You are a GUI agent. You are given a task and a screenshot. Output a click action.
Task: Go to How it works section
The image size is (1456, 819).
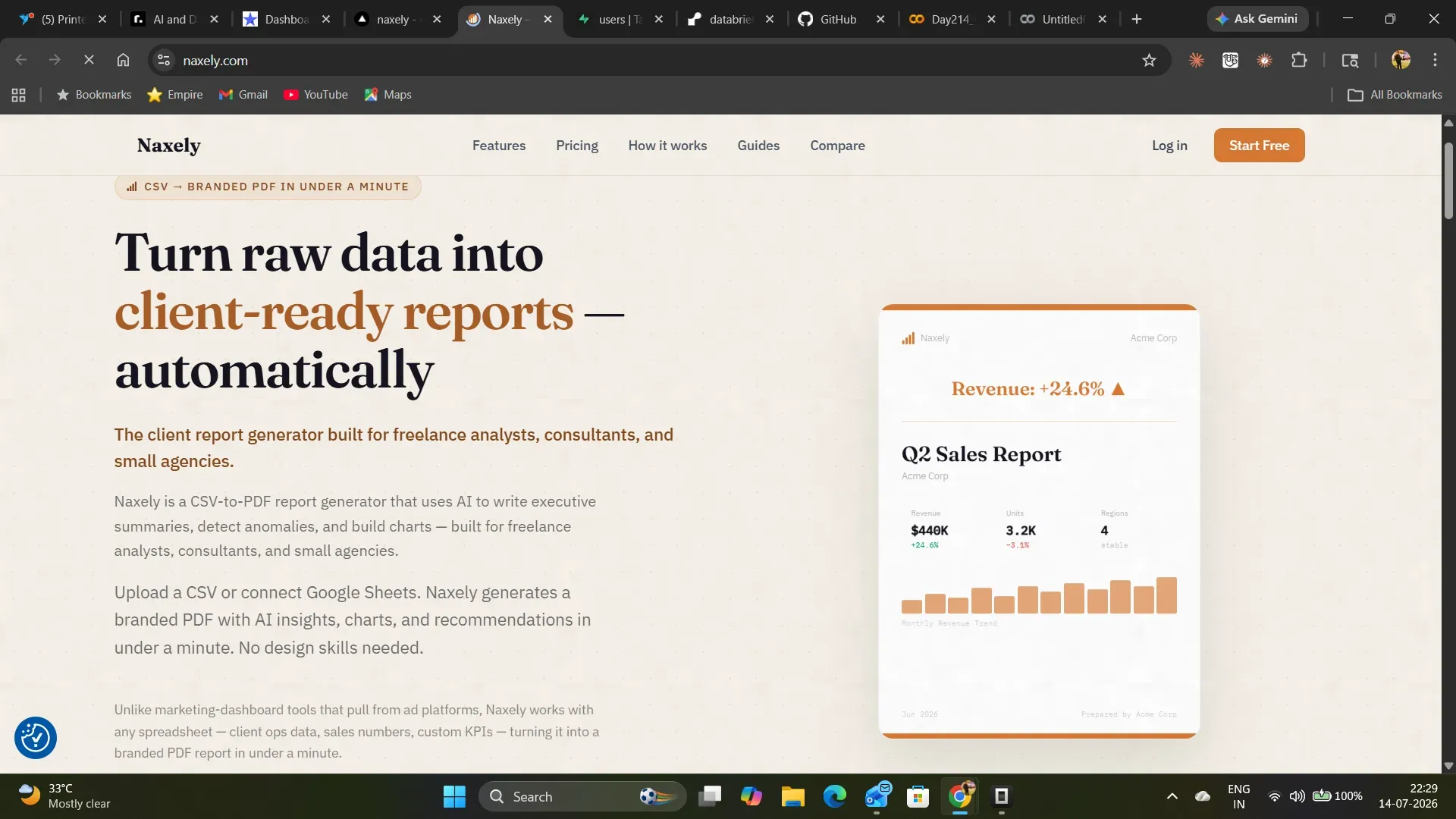tap(667, 145)
